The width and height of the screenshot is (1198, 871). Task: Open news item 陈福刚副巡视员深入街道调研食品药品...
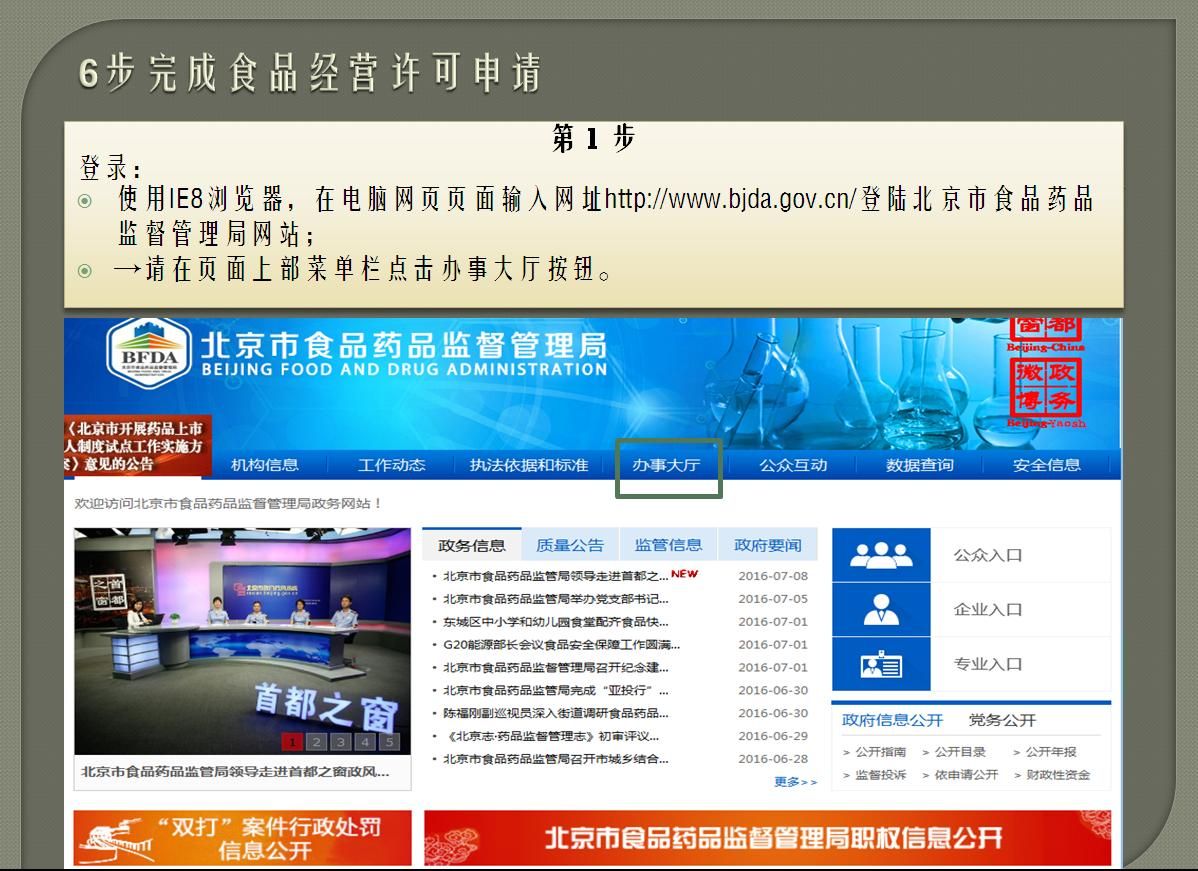click(x=555, y=713)
